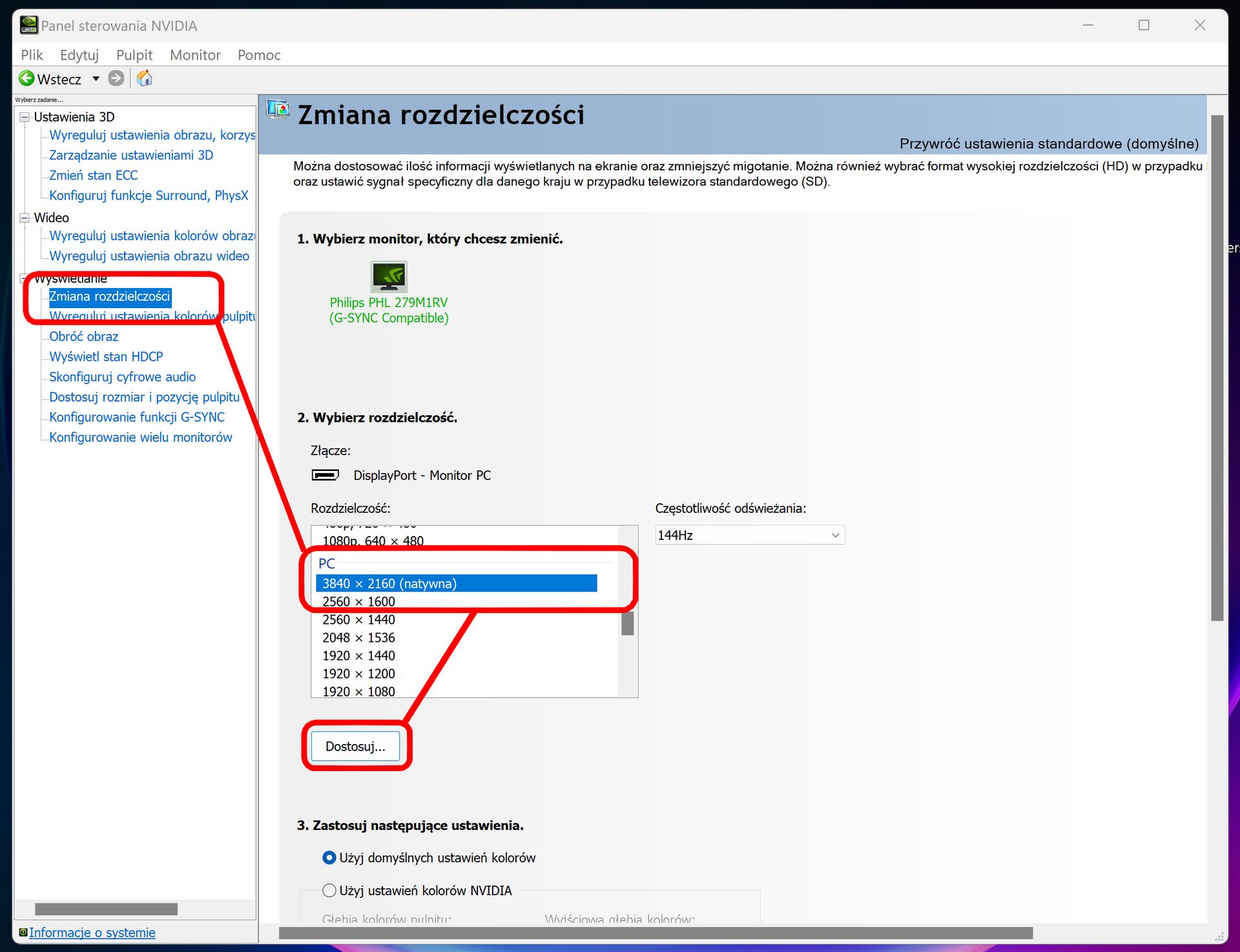Select Użyj ustawień kolorów NVIDIA radio button
The width and height of the screenshot is (1240, 952).
click(x=329, y=891)
